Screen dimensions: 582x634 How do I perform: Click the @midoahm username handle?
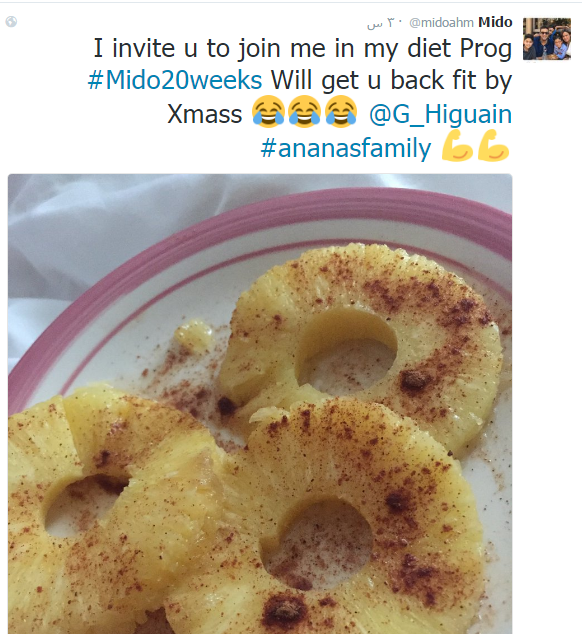click(441, 23)
